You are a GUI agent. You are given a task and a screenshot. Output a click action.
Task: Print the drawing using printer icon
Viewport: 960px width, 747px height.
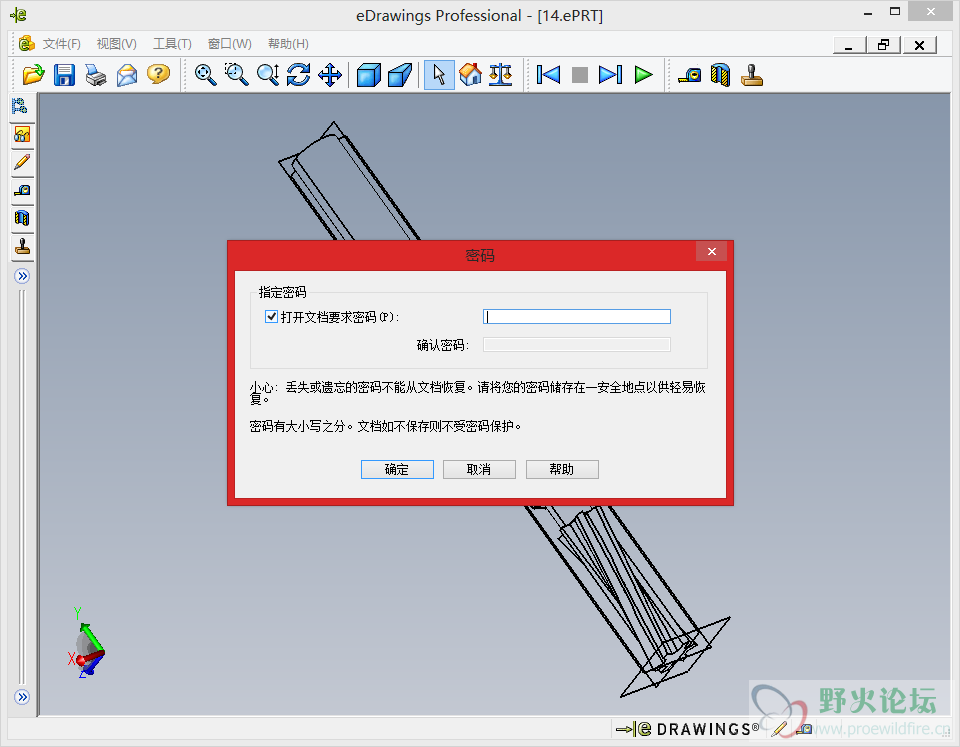pos(96,75)
